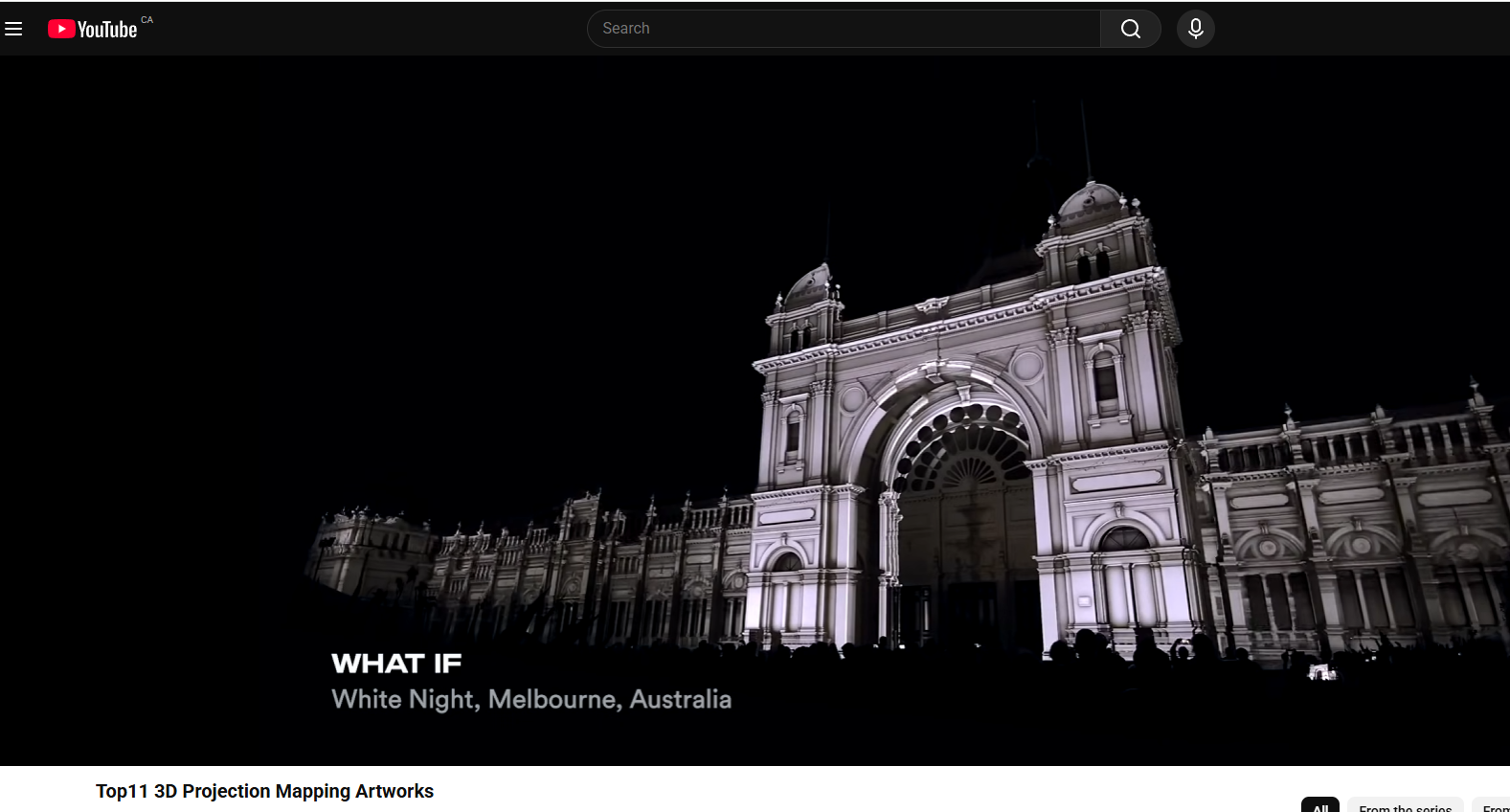This screenshot has width=1510, height=812.
Task: Select the 'All' filter chip
Action: (1320, 805)
